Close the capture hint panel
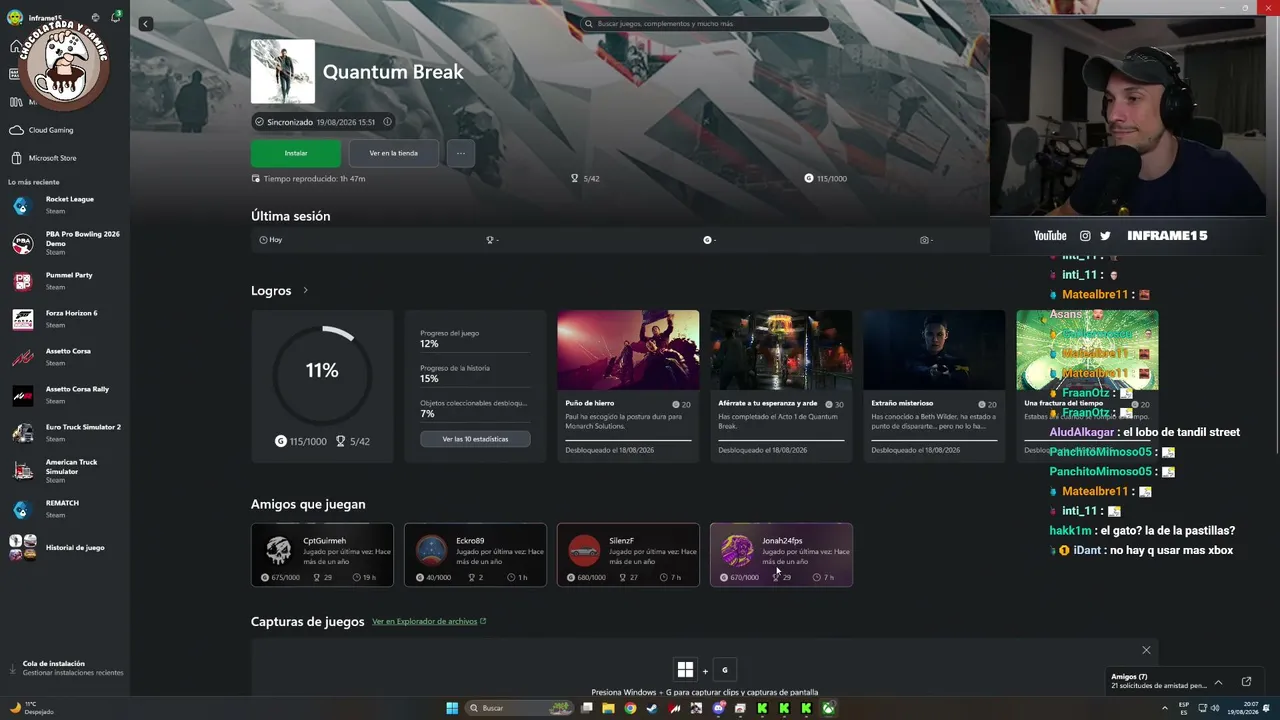This screenshot has width=1280, height=720. [x=1146, y=650]
